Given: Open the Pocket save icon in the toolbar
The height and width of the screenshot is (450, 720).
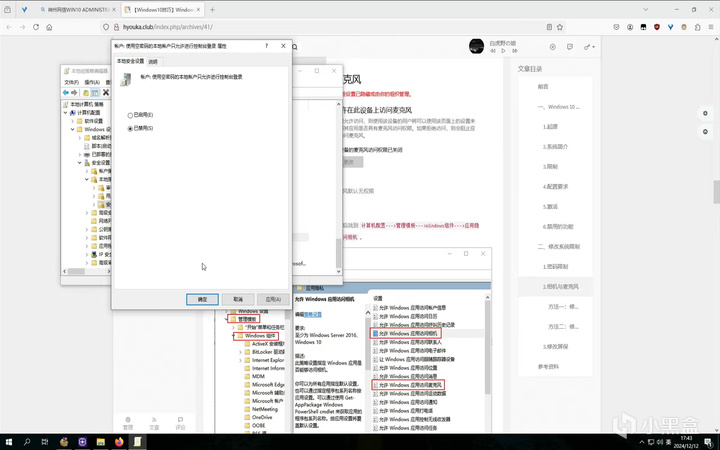Looking at the screenshot, I should [x=616, y=27].
